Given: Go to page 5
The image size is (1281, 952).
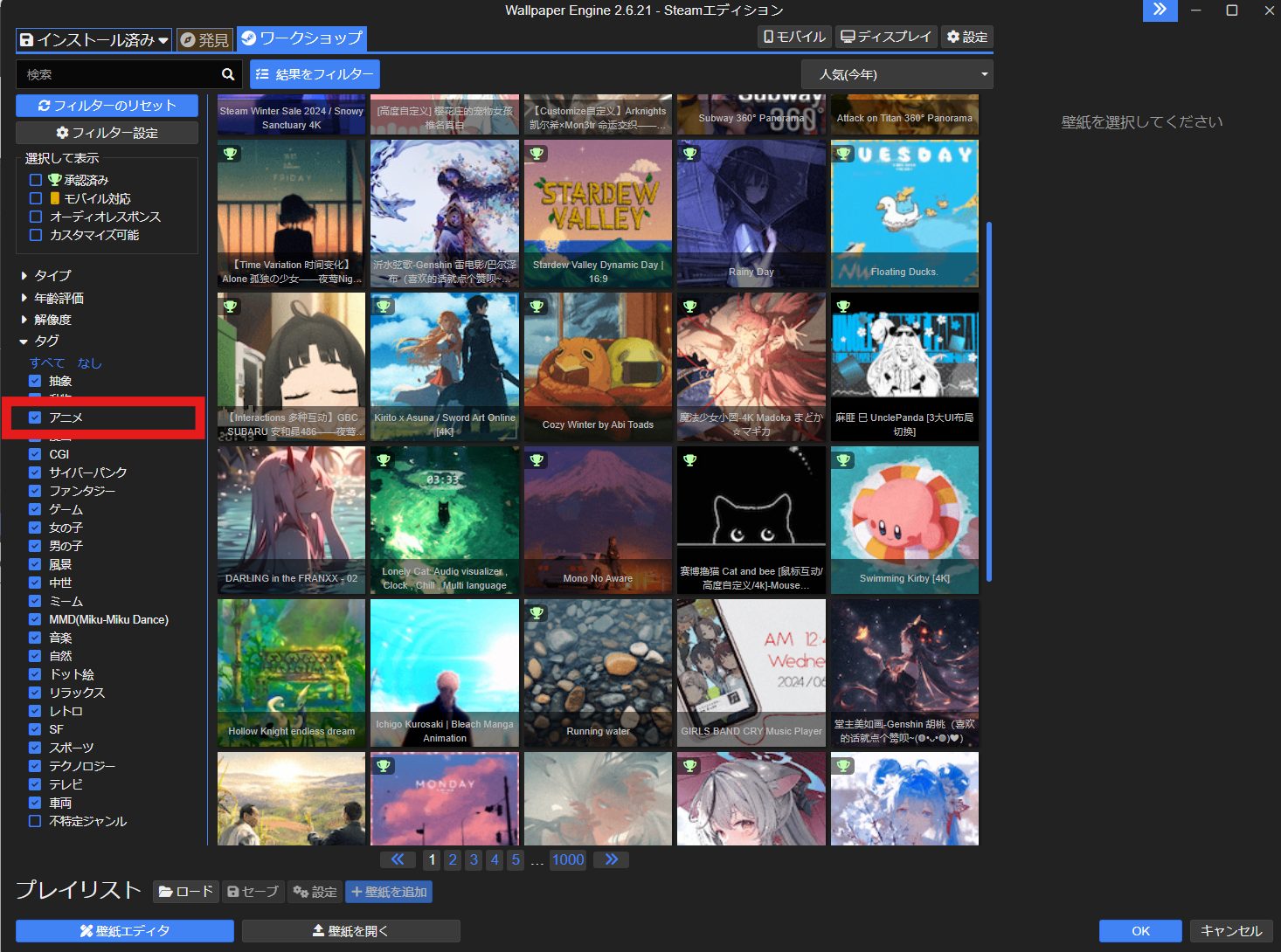Looking at the screenshot, I should coord(516,859).
